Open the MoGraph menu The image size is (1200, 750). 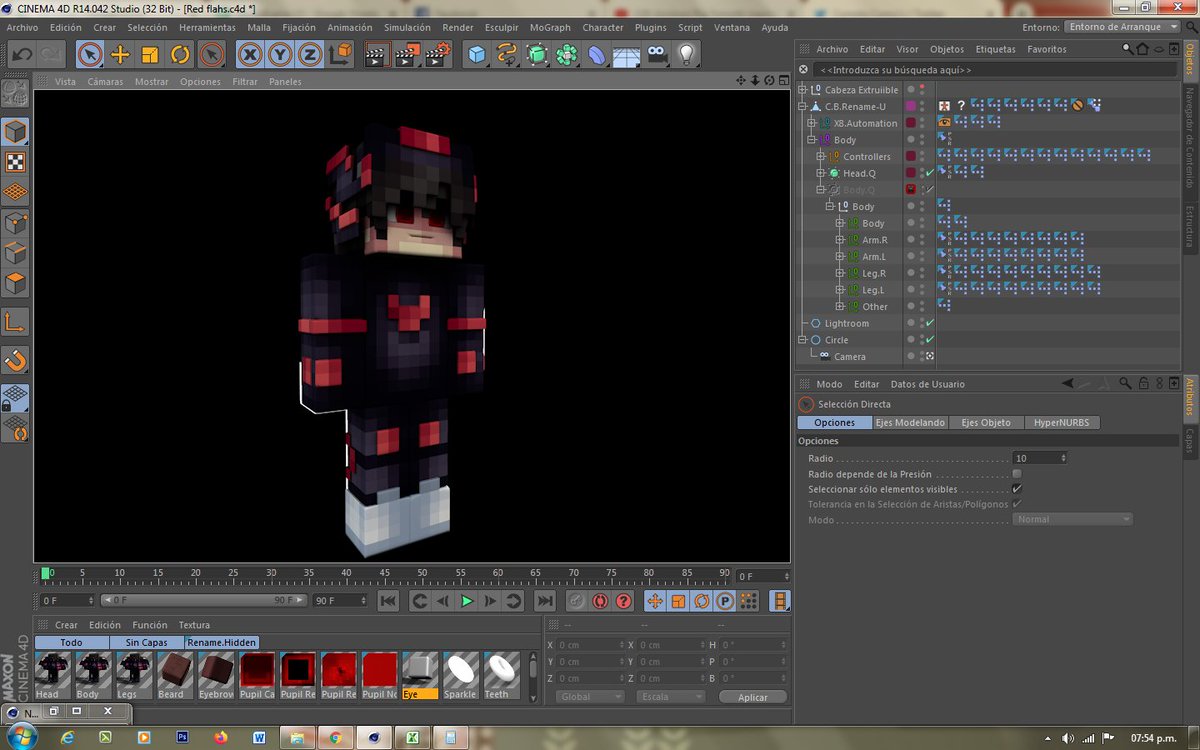click(549, 27)
